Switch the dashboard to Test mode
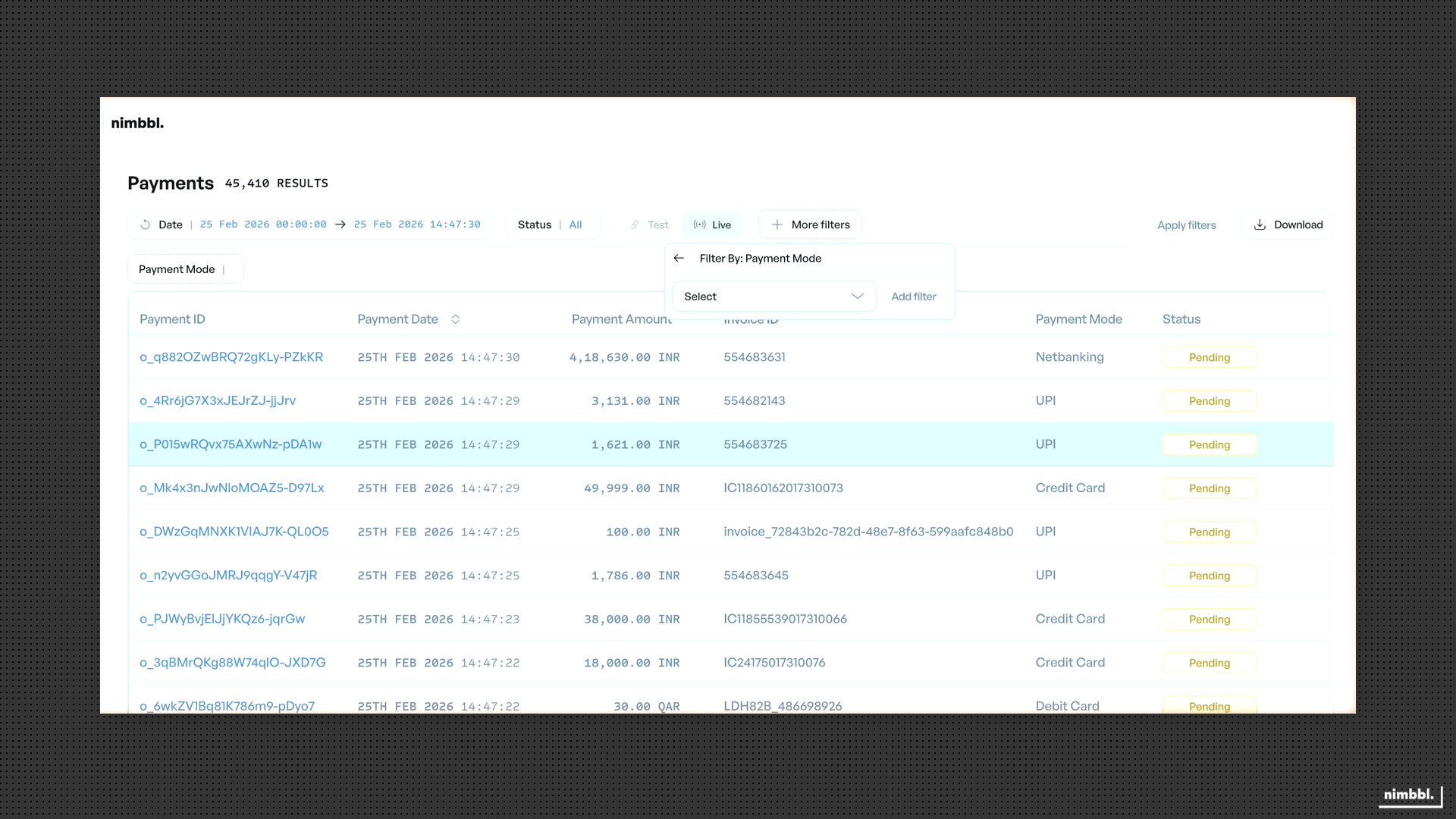Image resolution: width=1456 pixels, height=819 pixels. (649, 224)
